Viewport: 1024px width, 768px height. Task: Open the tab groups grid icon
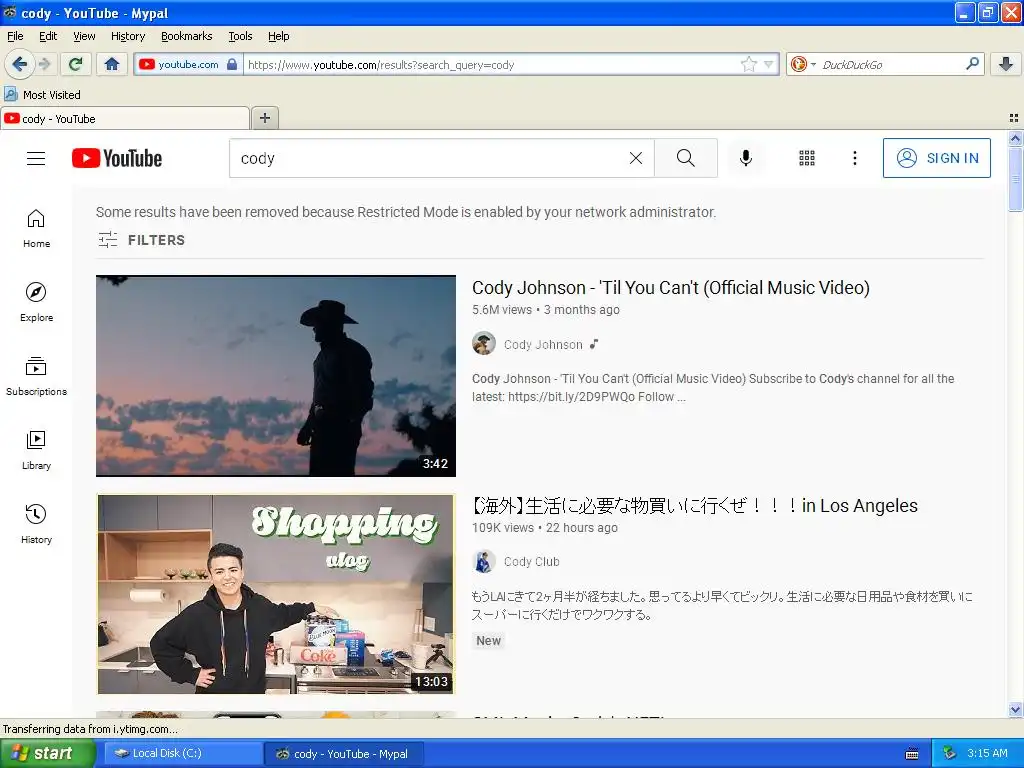[x=1014, y=118]
